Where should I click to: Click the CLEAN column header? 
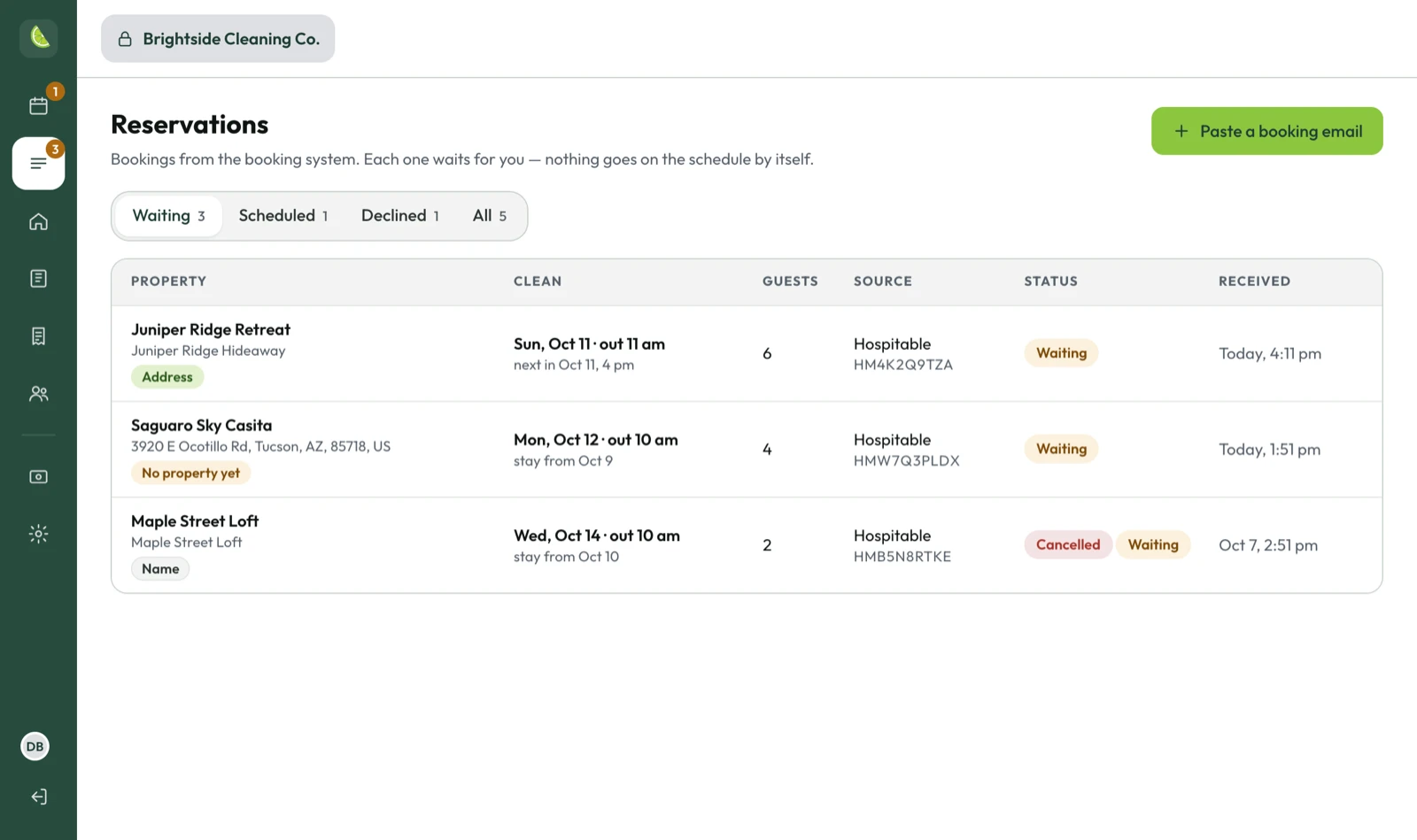(538, 281)
